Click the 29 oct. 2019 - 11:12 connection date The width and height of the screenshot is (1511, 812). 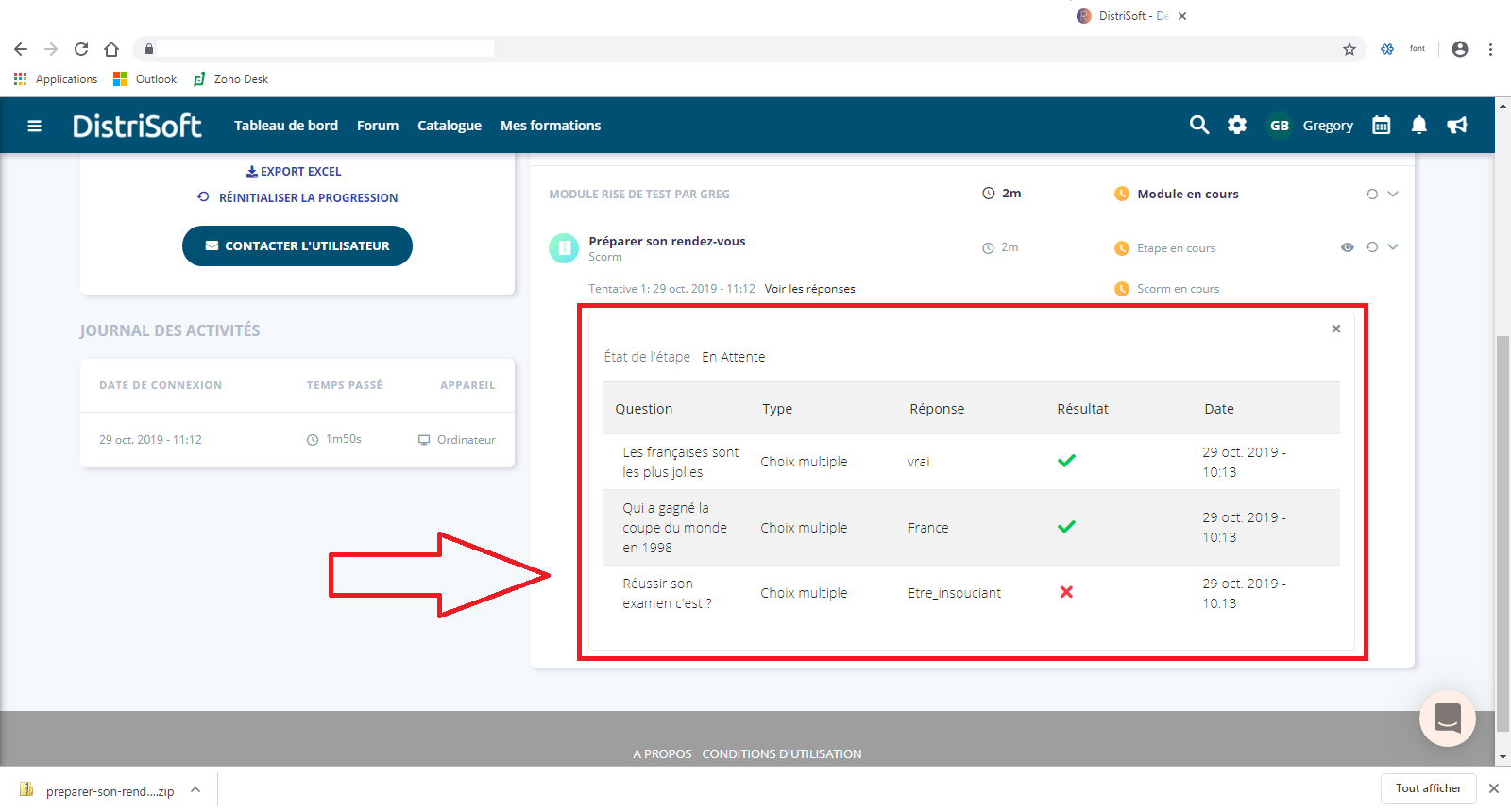(150, 440)
